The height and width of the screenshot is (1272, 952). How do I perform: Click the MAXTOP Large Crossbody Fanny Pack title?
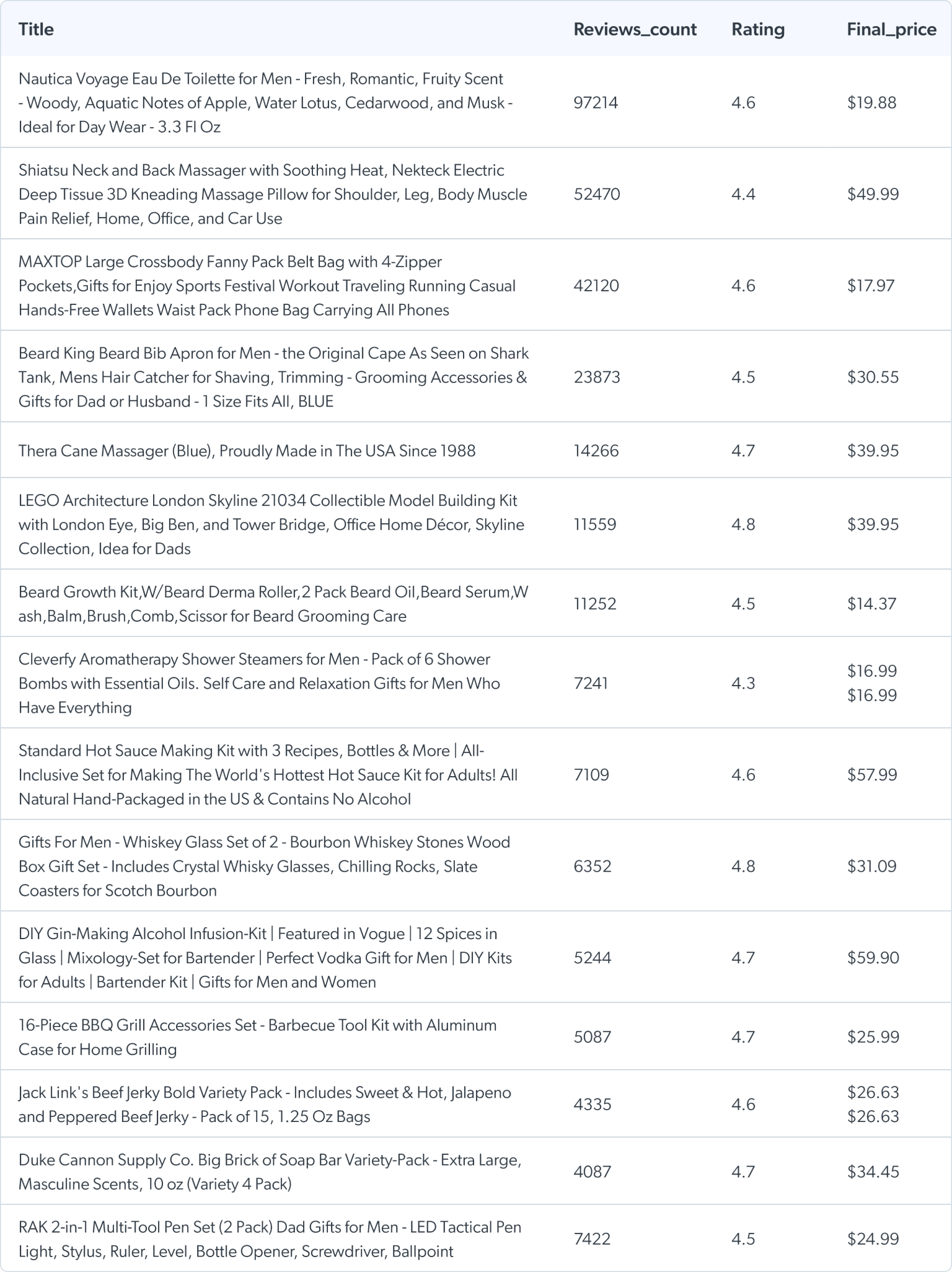[267, 286]
